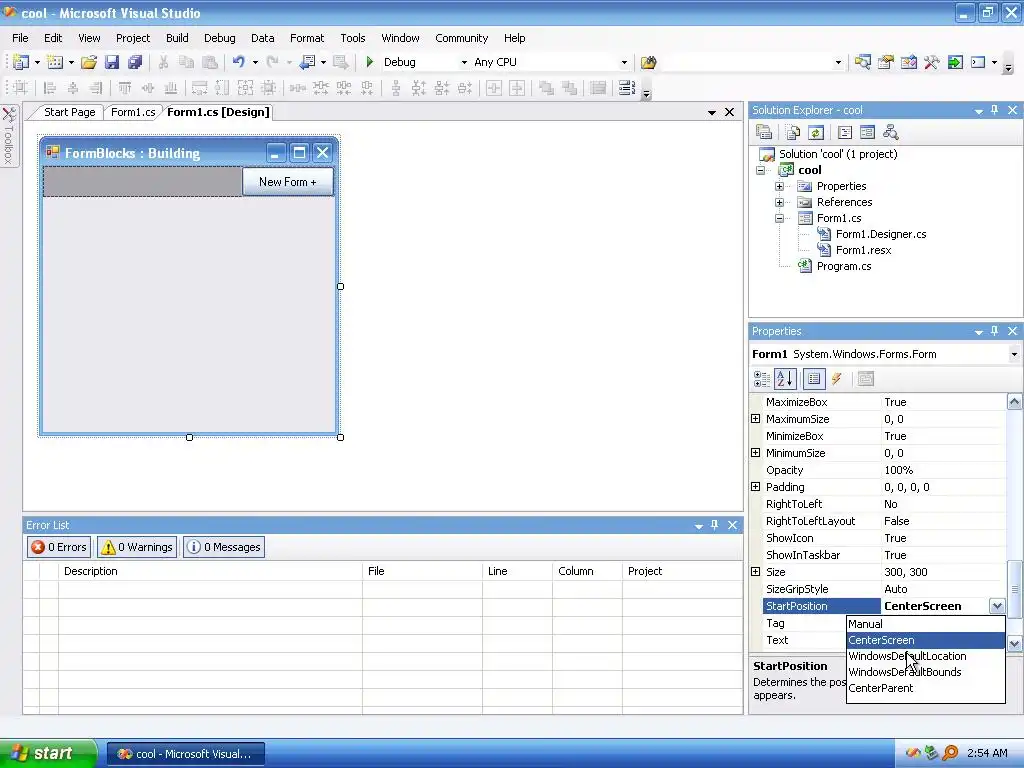1024x768 pixels.
Task: Toggle the 0 Warnings filter
Action: 136,547
